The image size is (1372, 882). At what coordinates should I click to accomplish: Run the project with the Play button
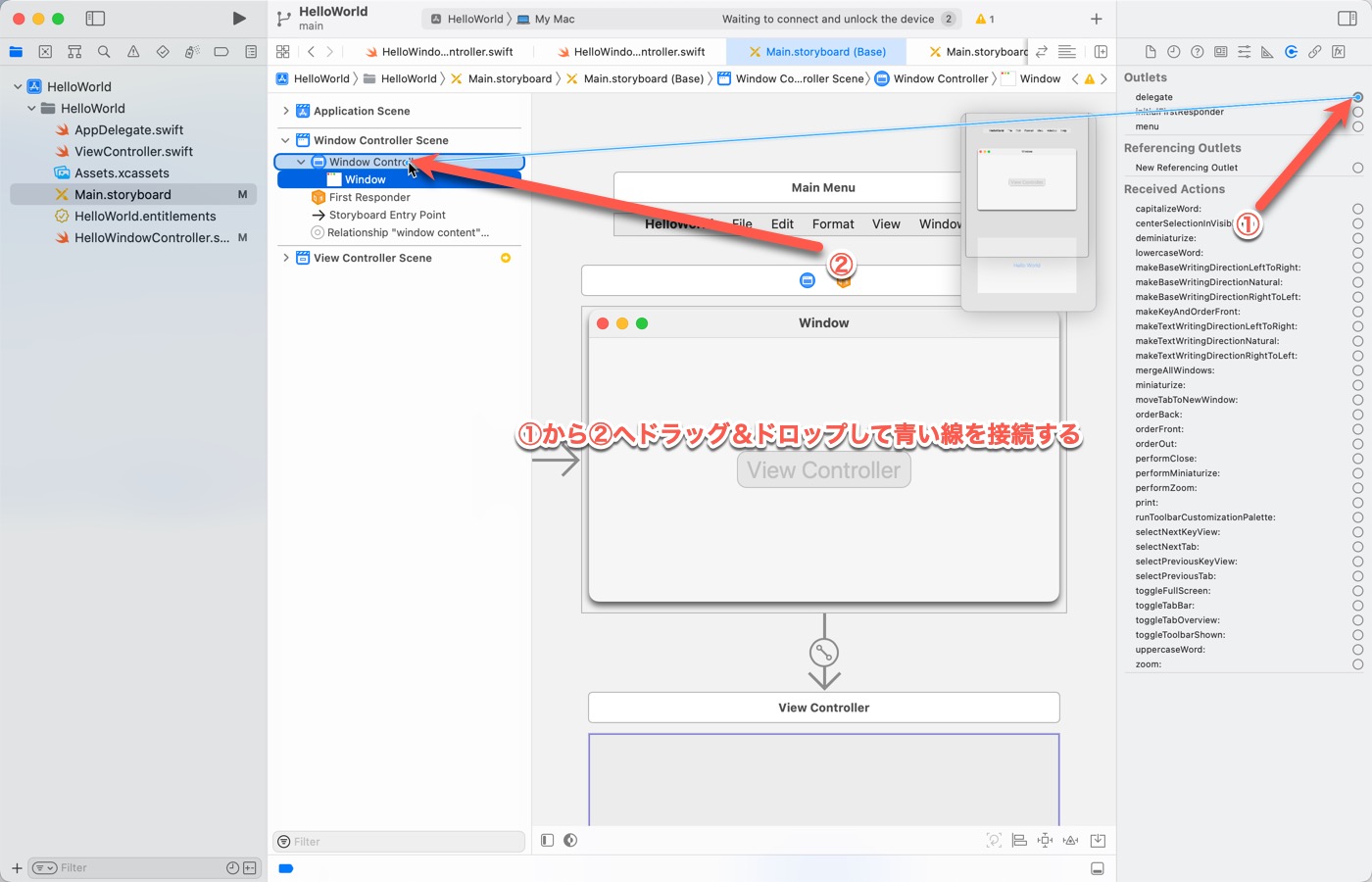[x=239, y=19]
